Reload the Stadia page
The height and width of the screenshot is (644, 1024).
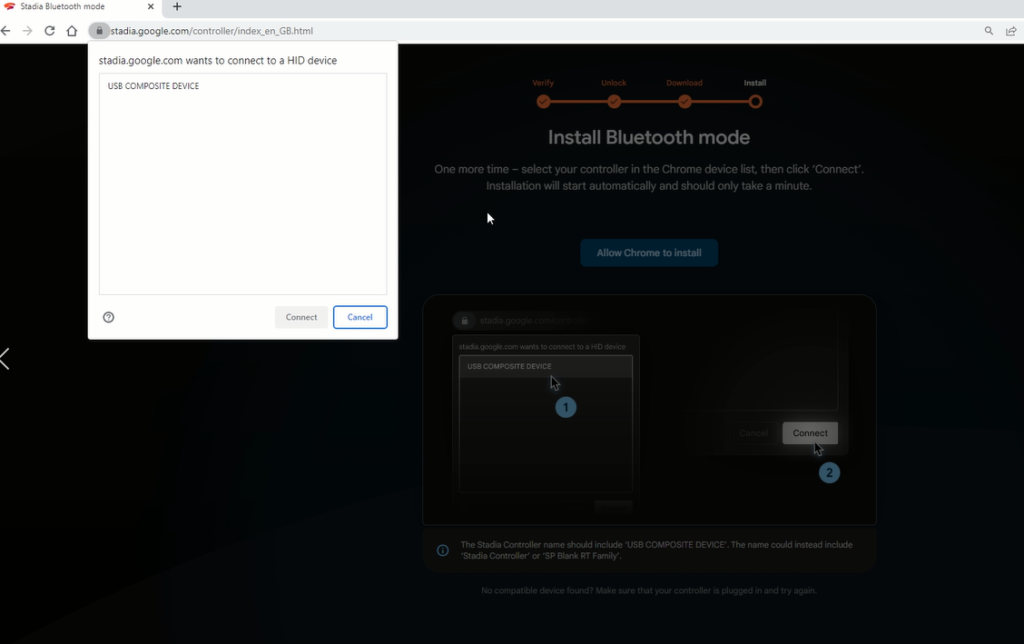(50, 31)
